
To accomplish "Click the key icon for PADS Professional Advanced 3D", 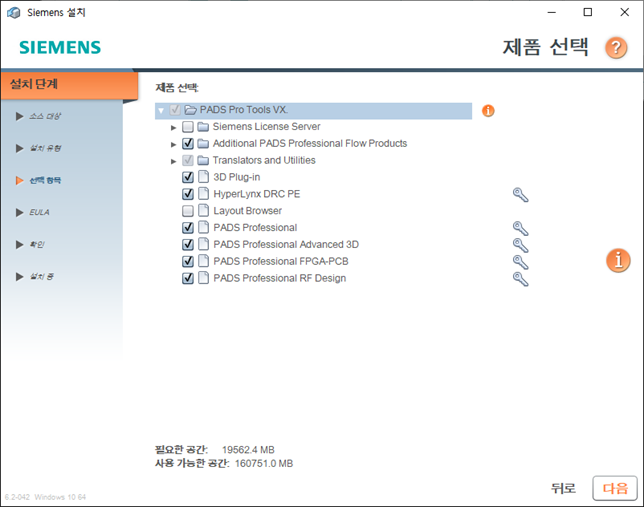I will coord(520,245).
